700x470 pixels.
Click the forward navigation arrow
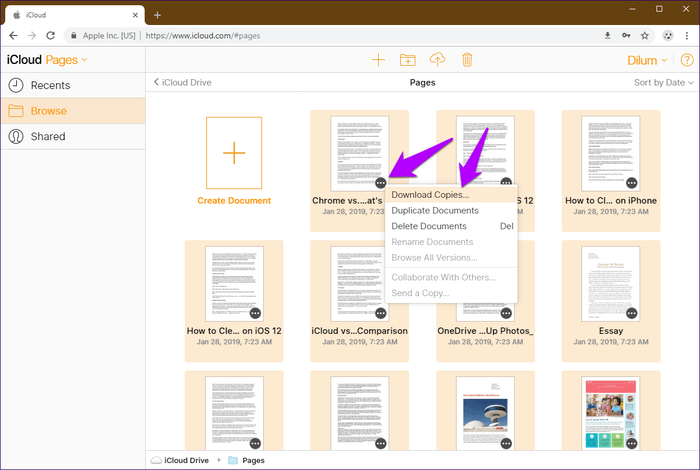coord(32,36)
